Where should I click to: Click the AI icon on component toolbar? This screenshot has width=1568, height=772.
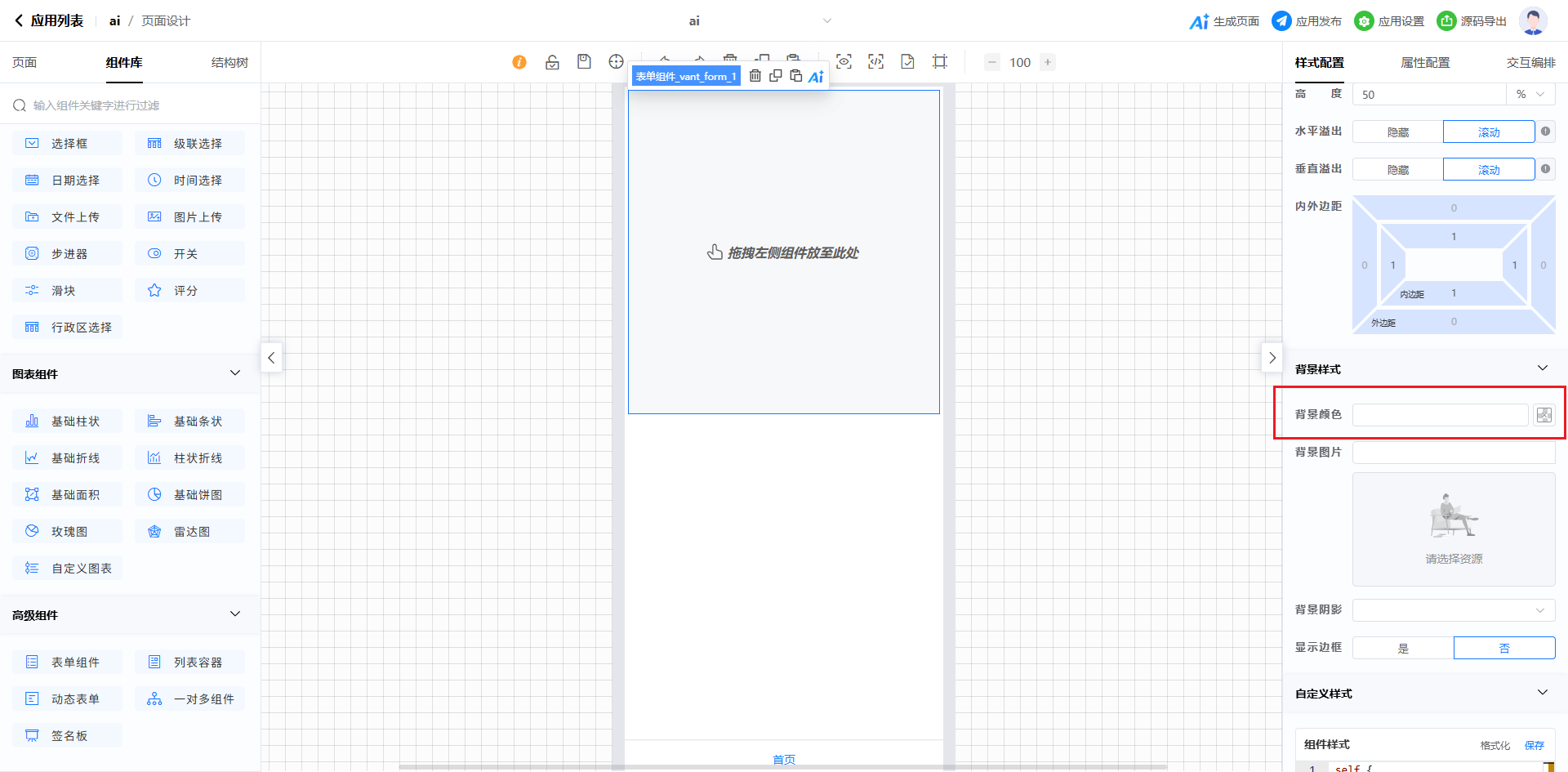click(816, 77)
